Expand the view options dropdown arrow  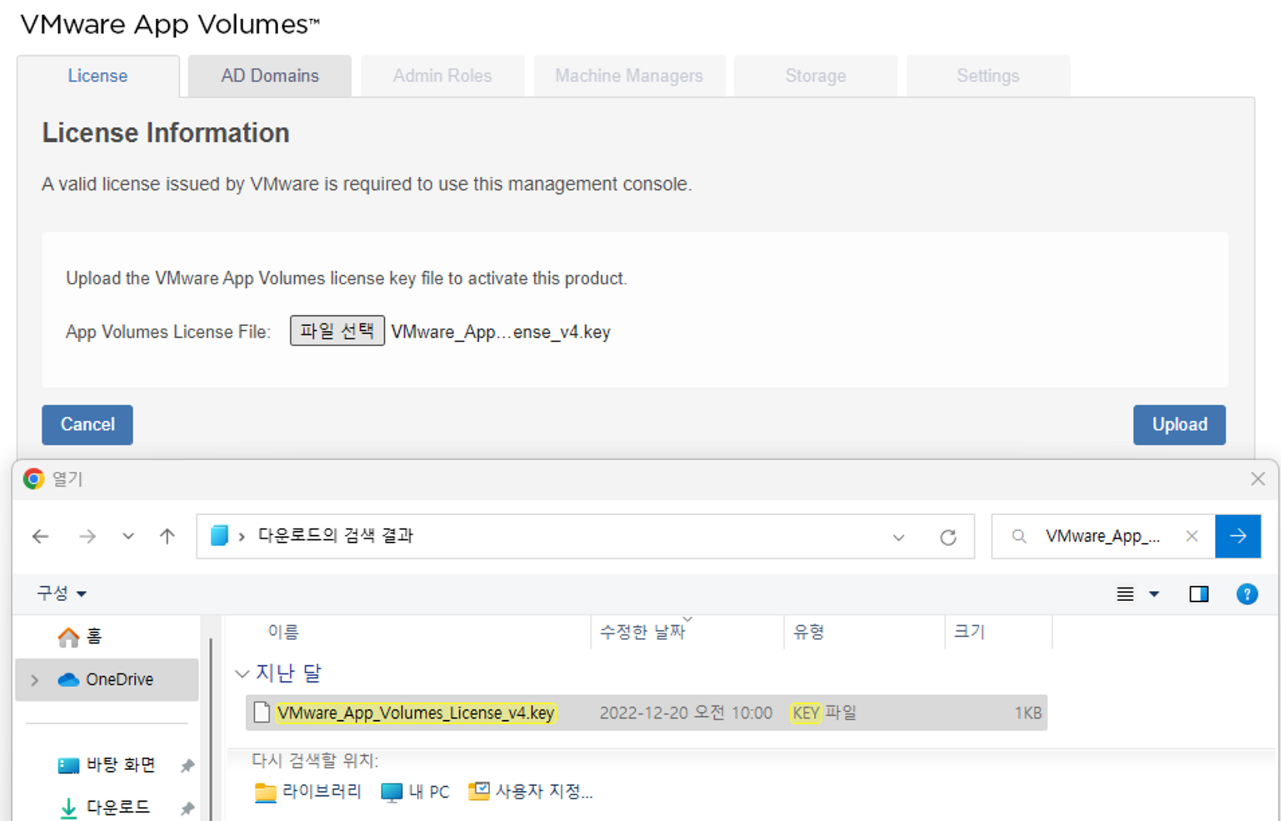point(1154,594)
